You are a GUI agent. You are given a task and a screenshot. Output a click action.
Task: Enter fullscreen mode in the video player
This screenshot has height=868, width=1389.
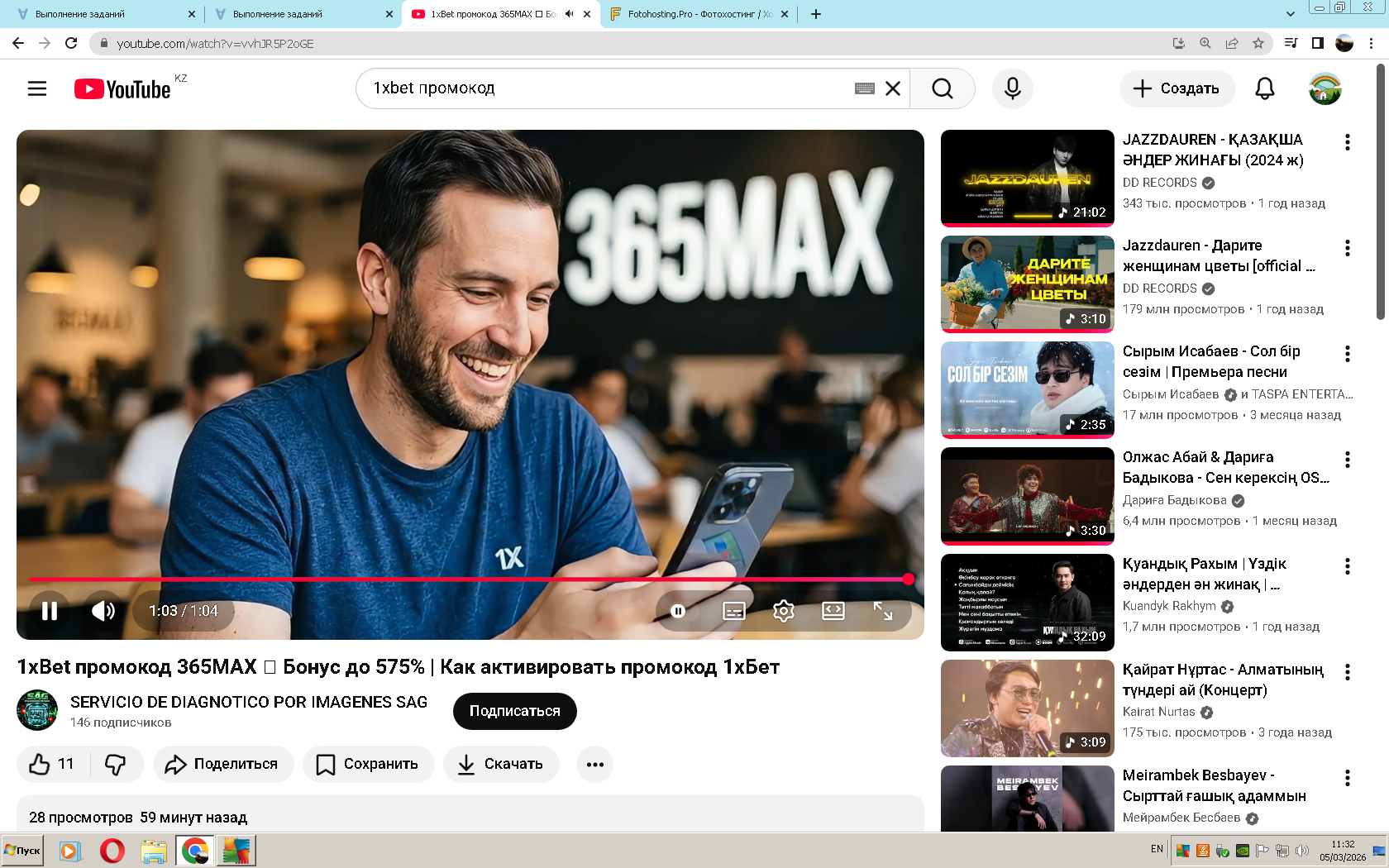click(882, 611)
